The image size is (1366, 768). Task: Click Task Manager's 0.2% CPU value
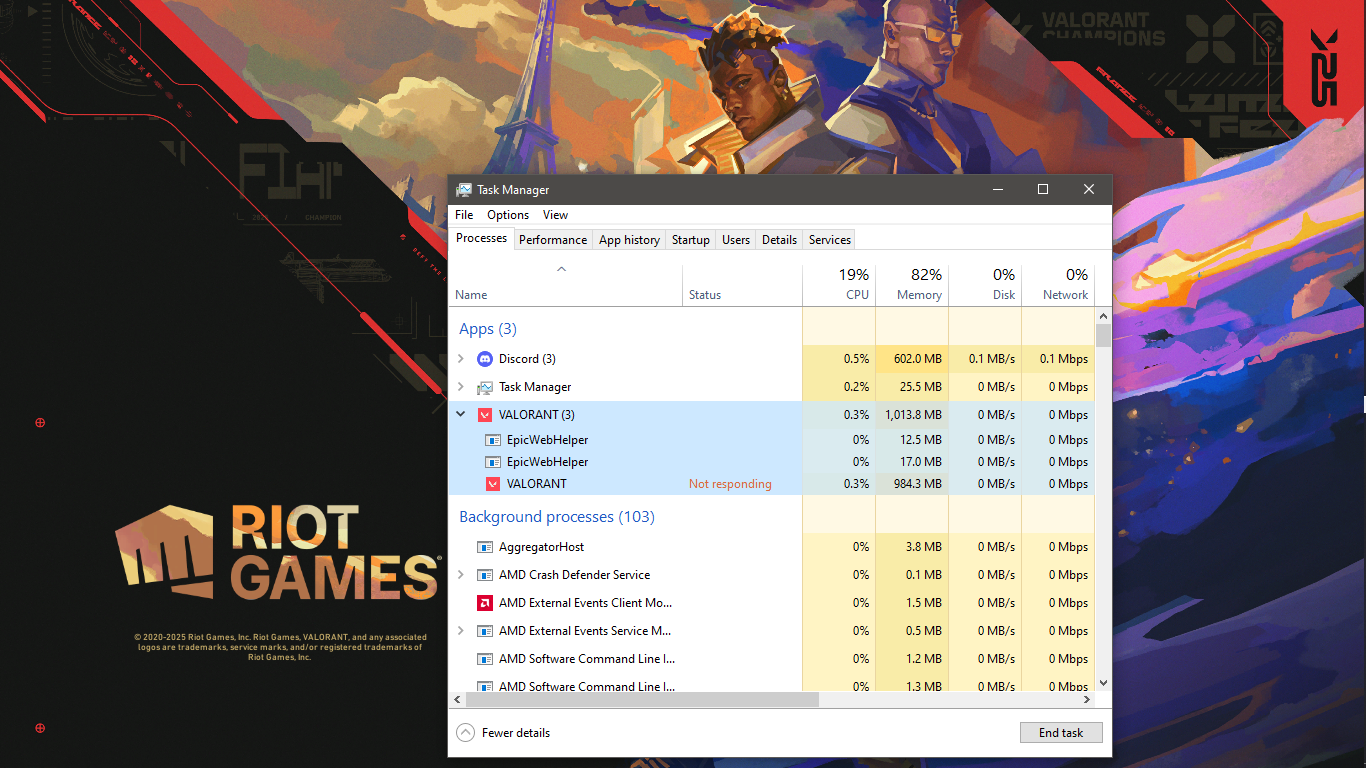856,387
